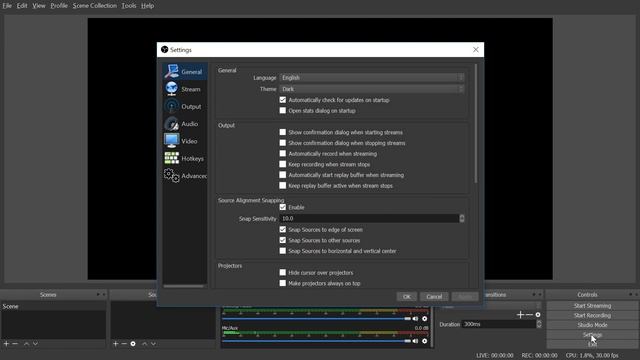Adjust the Snap Sensitivity spinner arrows
The width and height of the screenshot is (640, 360).
[x=462, y=218]
